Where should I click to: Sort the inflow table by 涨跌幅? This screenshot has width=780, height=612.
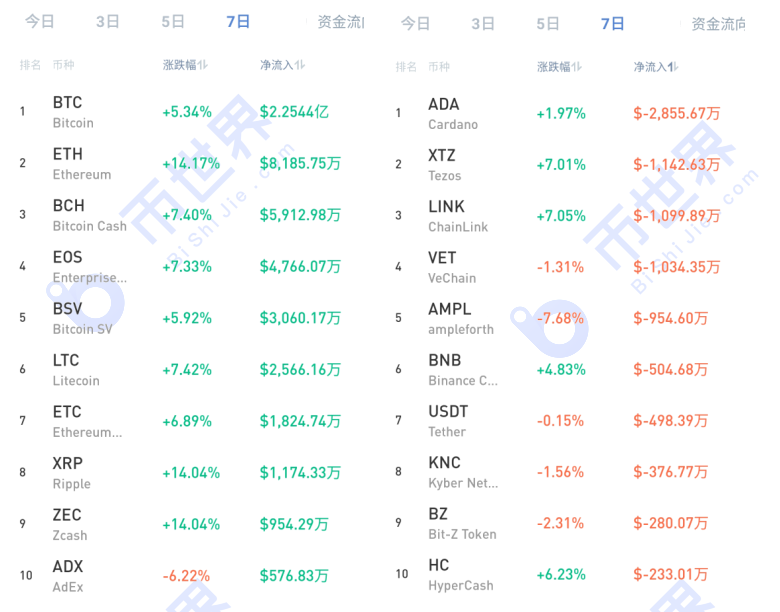click(185, 65)
